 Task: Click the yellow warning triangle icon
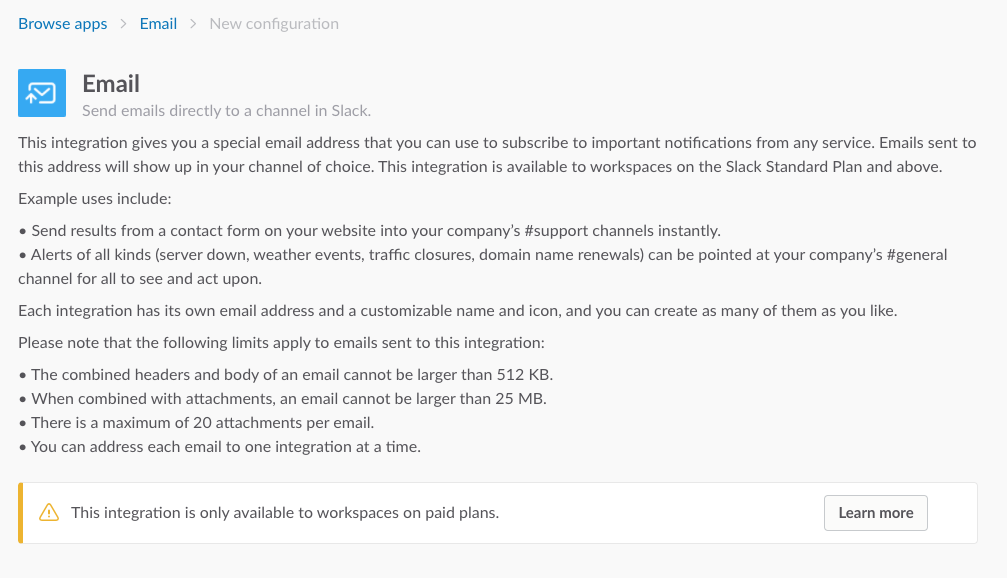coord(49,513)
